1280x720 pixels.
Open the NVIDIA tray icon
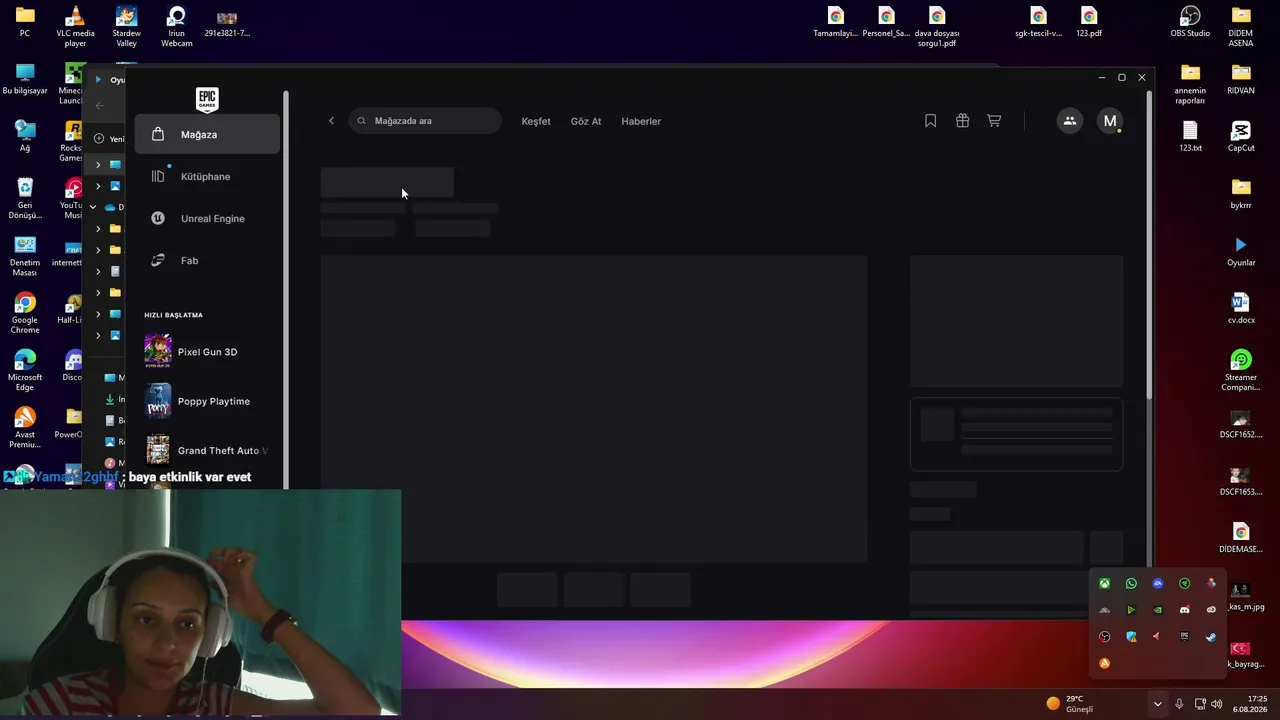[x=1158, y=610]
